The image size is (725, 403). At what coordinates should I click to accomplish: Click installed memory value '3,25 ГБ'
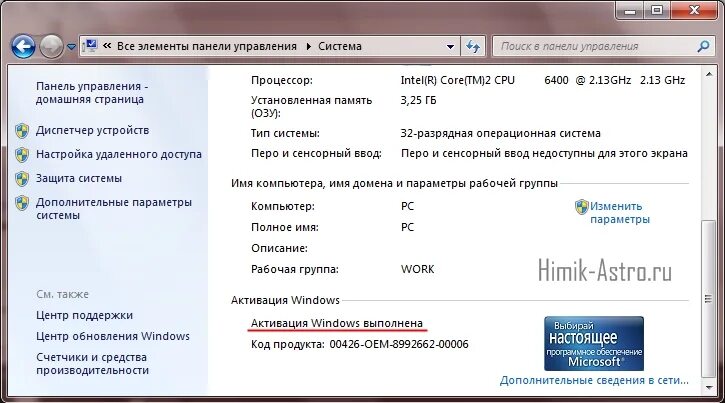418,100
